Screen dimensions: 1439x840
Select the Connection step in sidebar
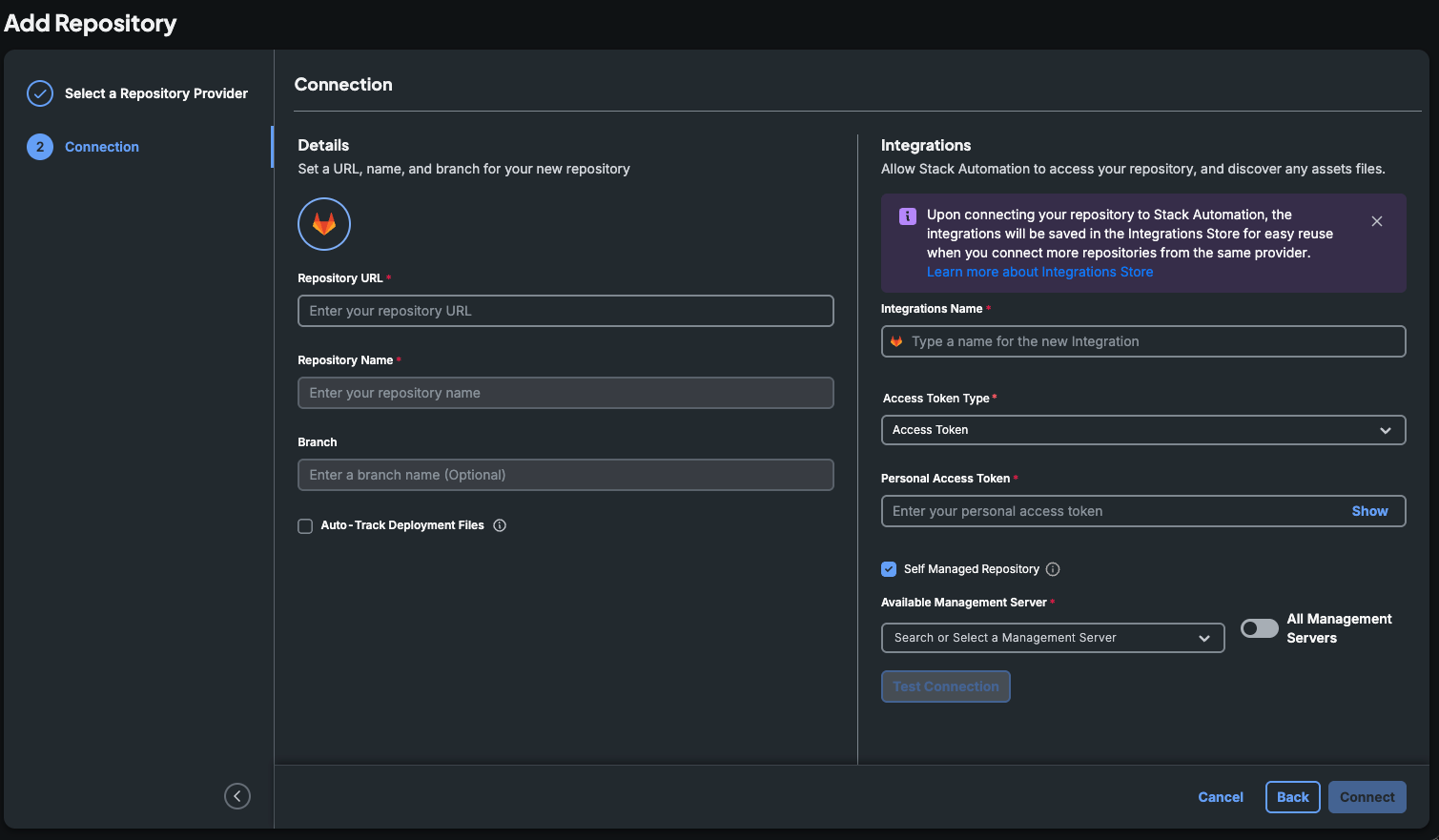(102, 147)
